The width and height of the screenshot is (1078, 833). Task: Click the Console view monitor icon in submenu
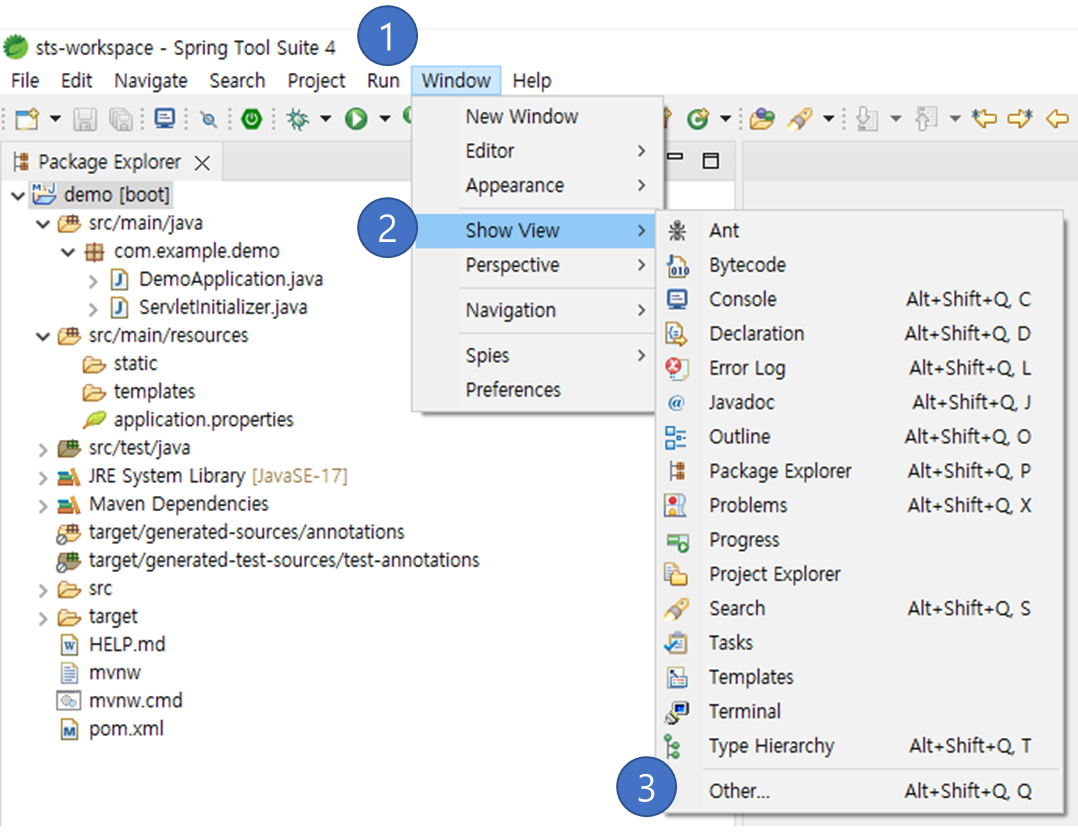coord(677,299)
